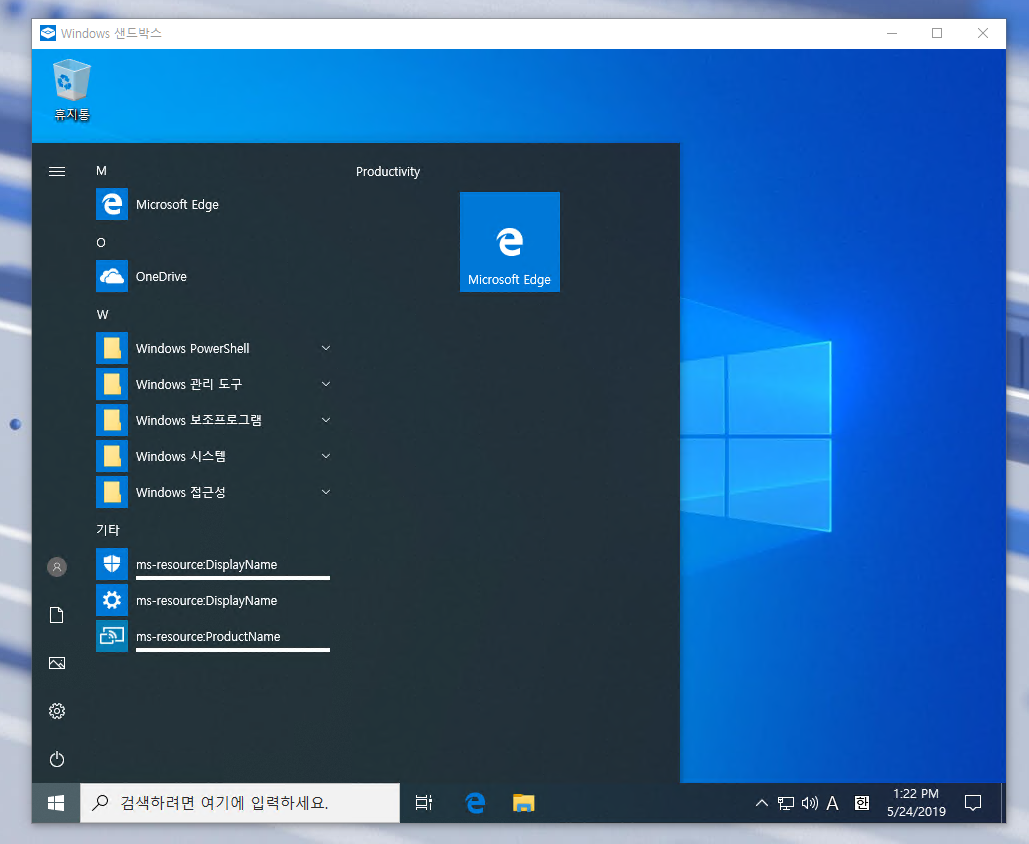Expand the Windows PowerShell chevron
1029x844 pixels.
point(326,348)
